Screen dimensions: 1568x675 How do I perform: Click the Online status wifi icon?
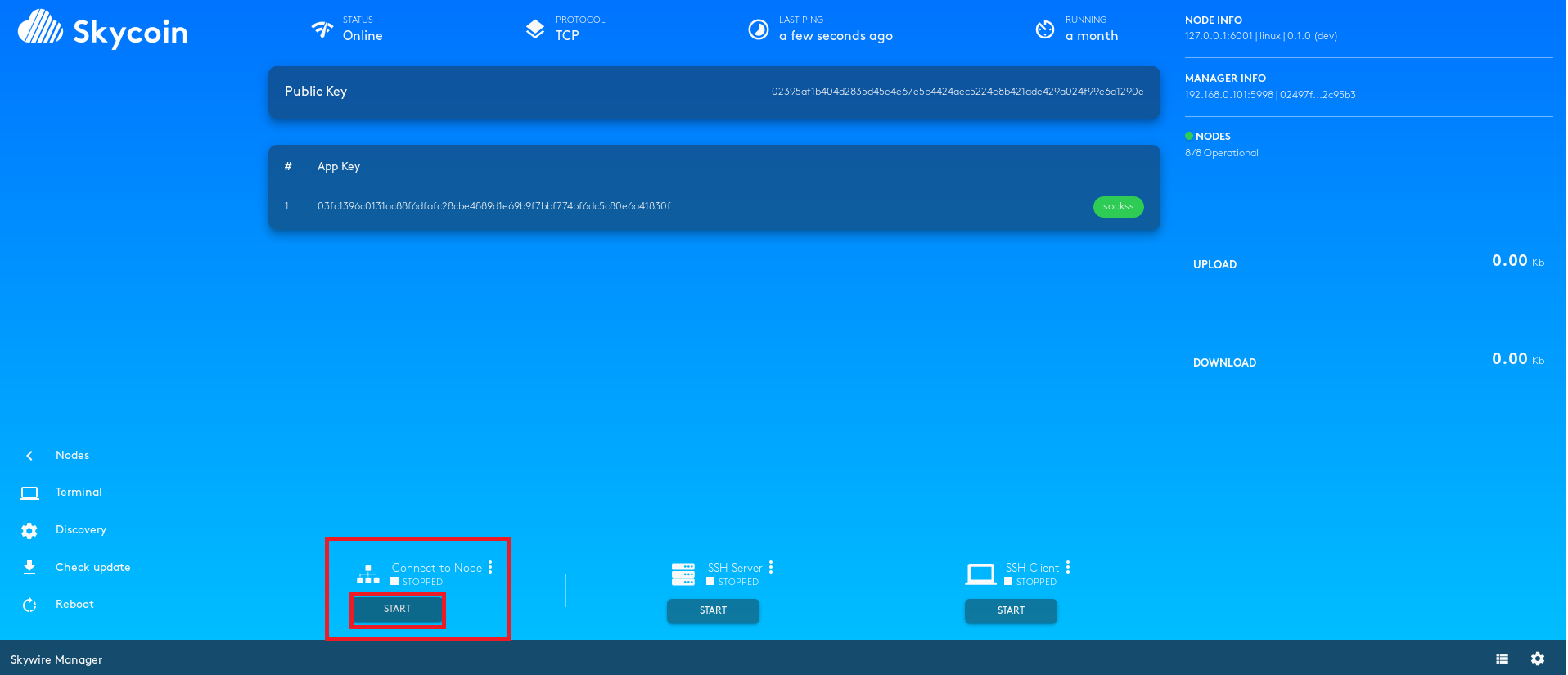pyautogui.click(x=322, y=29)
